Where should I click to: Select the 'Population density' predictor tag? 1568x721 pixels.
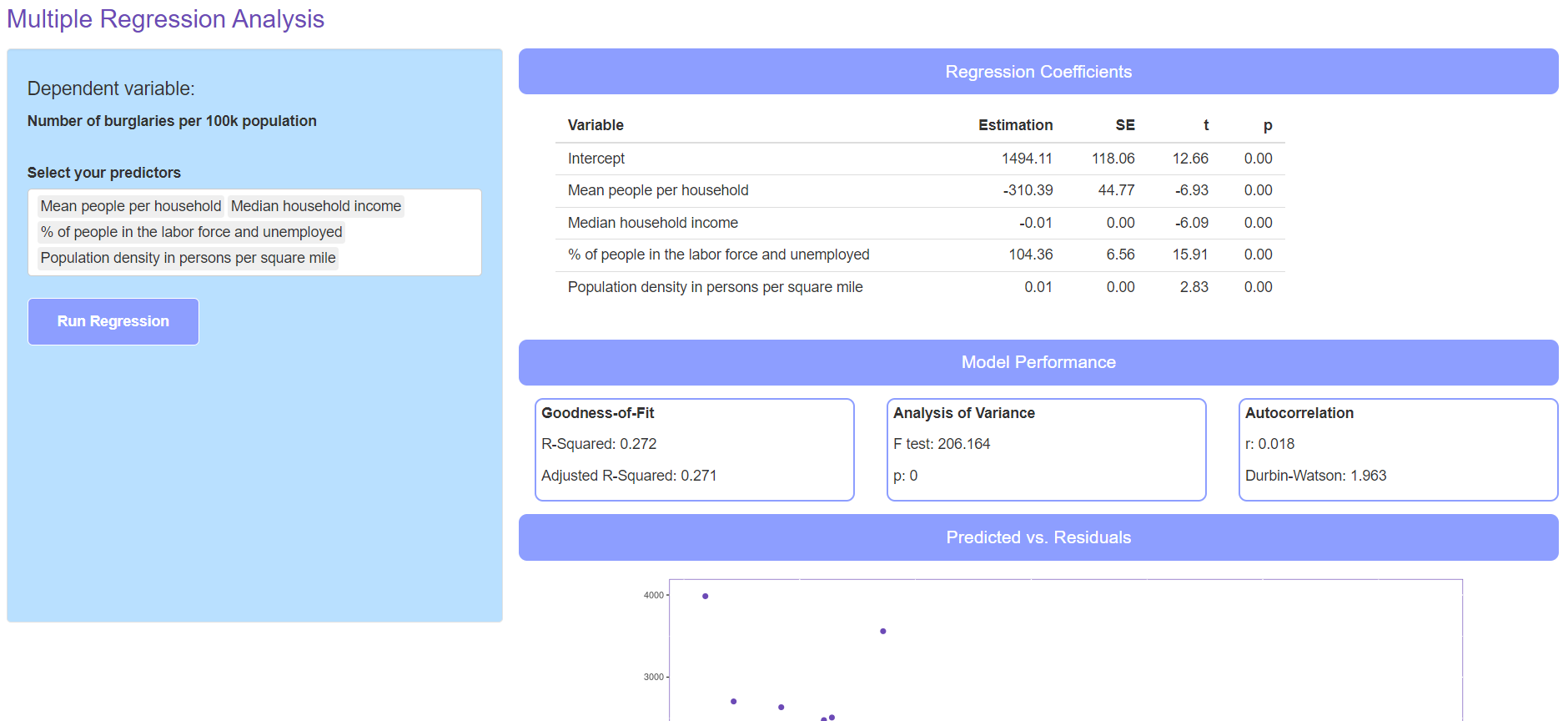pos(188,258)
